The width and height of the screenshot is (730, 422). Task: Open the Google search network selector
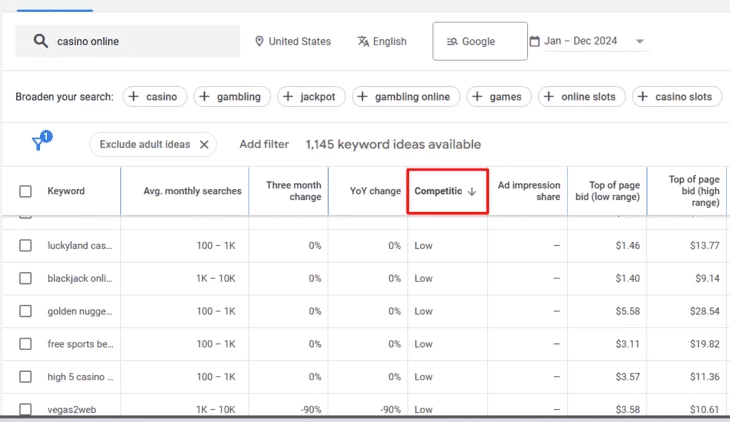pyautogui.click(x=480, y=41)
